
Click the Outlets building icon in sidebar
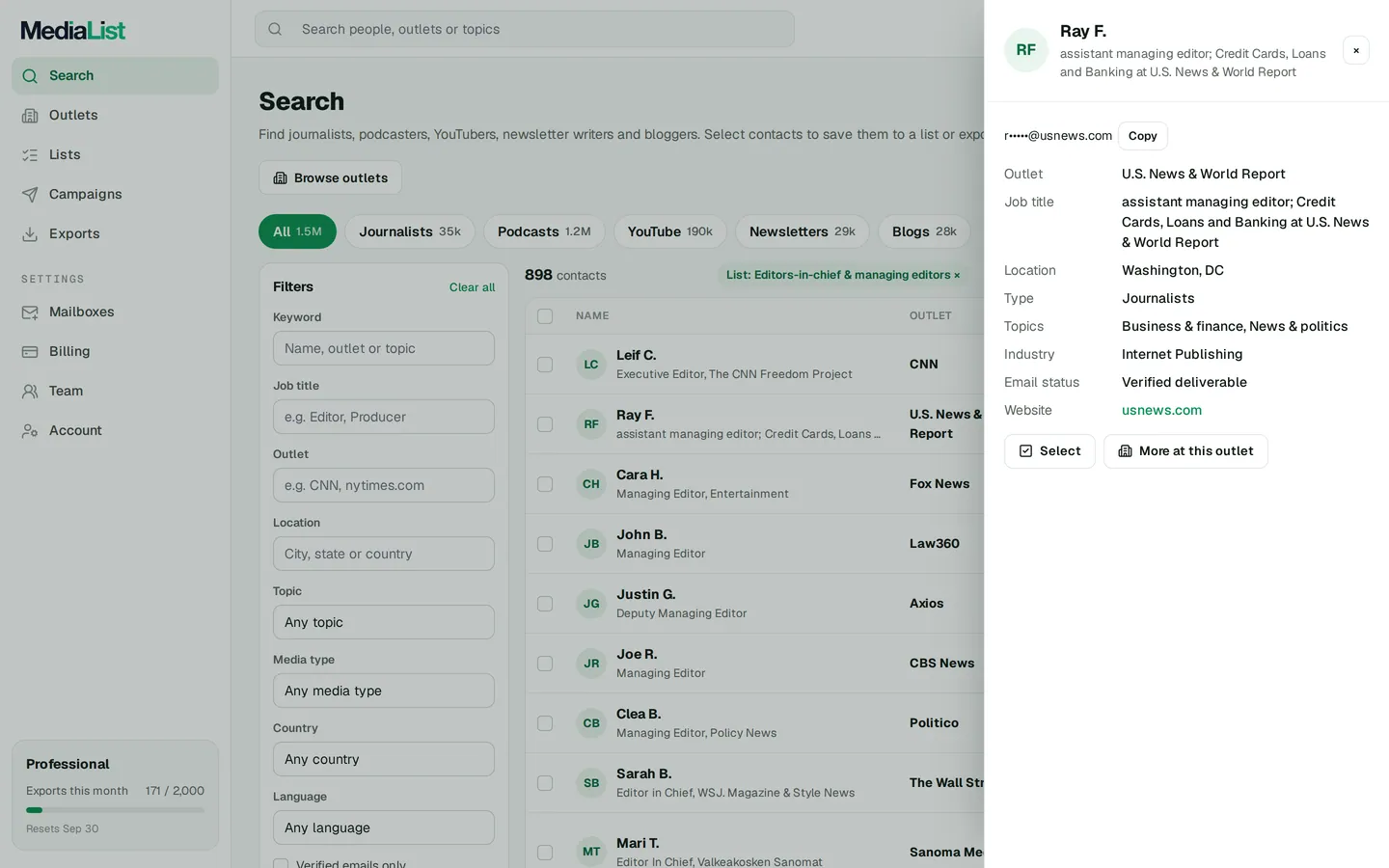(30, 116)
